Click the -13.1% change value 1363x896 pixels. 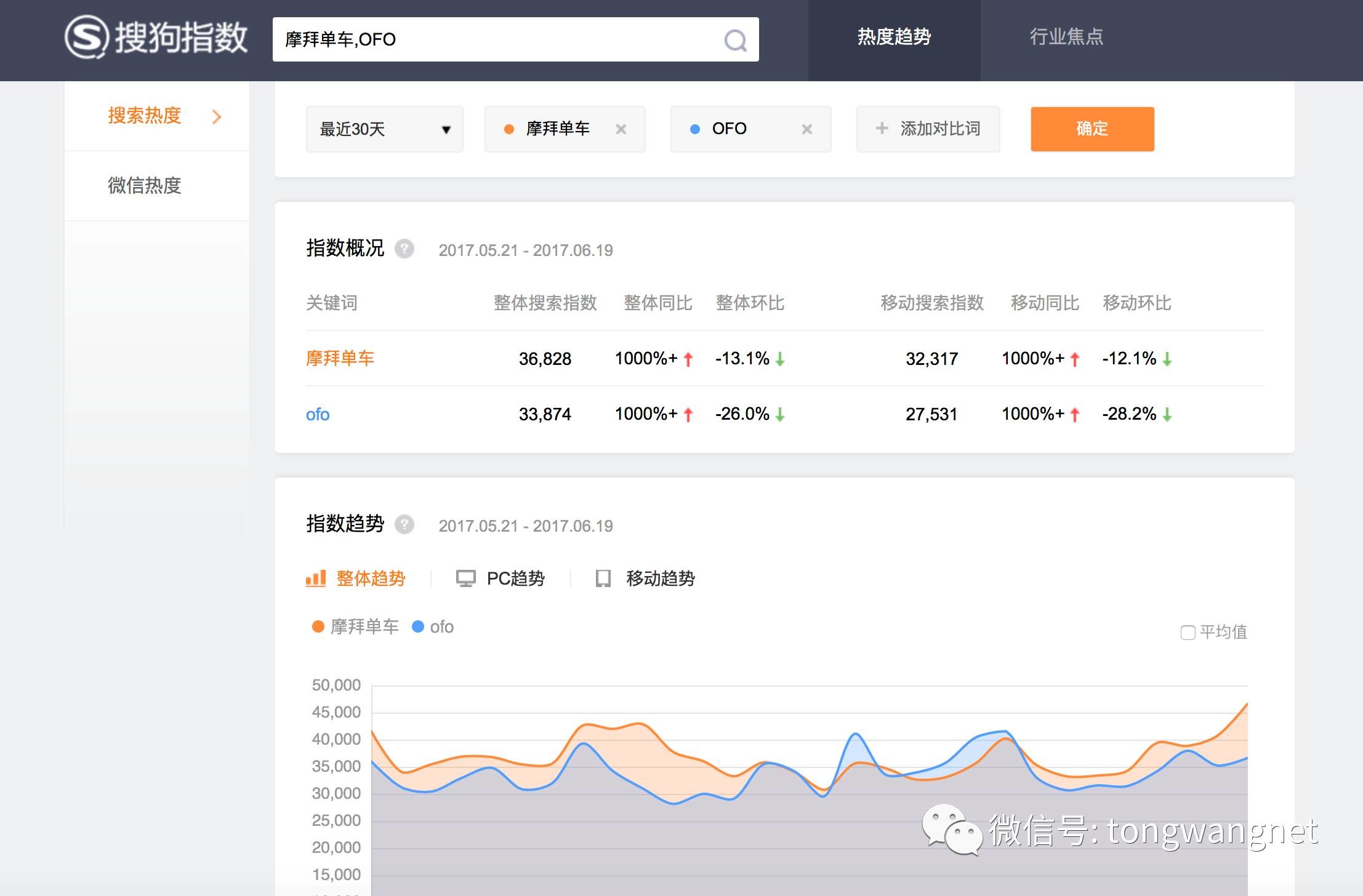[x=742, y=358]
